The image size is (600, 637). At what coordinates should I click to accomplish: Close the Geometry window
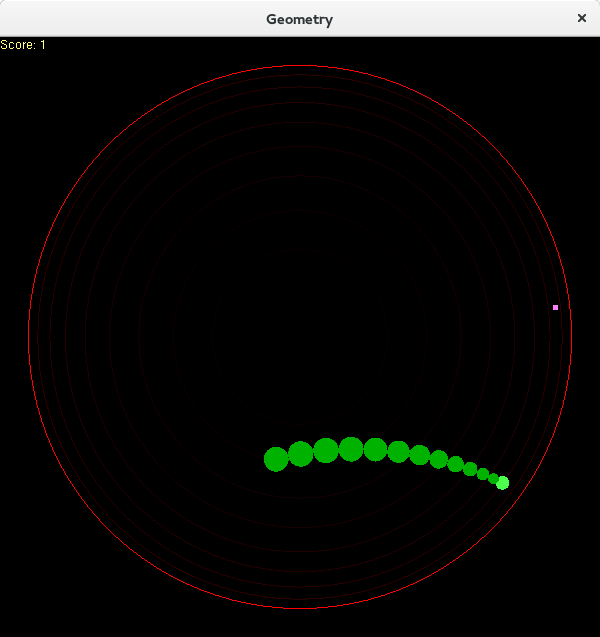[x=582, y=18]
